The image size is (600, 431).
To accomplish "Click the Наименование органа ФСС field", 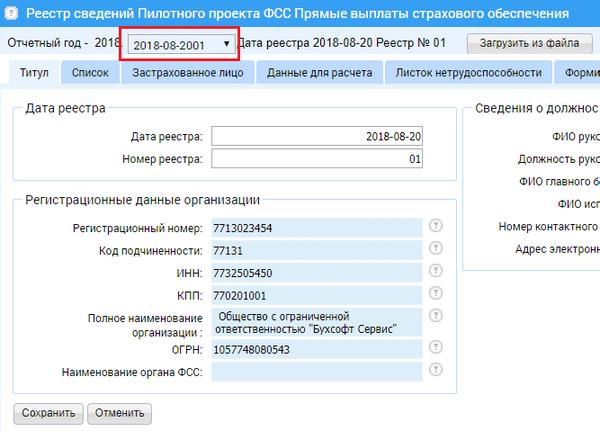I will [x=317, y=373].
